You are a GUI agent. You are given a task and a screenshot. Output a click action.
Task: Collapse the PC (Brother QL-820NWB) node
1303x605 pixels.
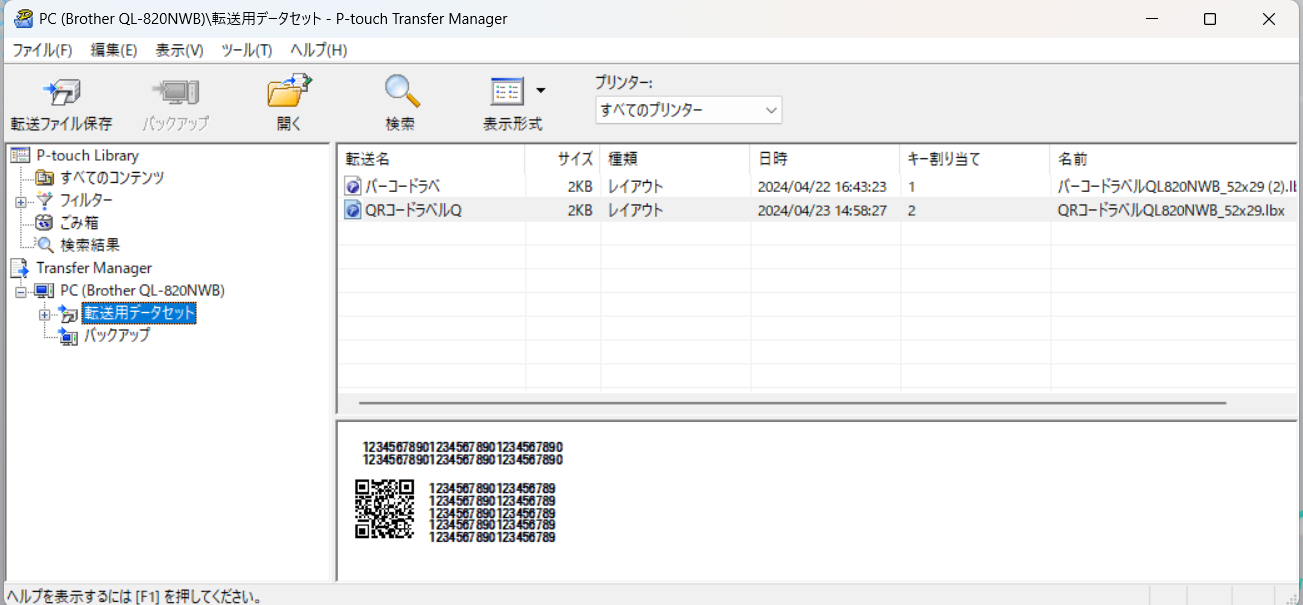point(20,291)
